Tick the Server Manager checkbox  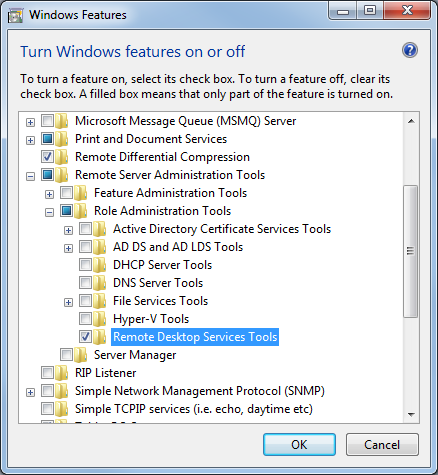66,355
